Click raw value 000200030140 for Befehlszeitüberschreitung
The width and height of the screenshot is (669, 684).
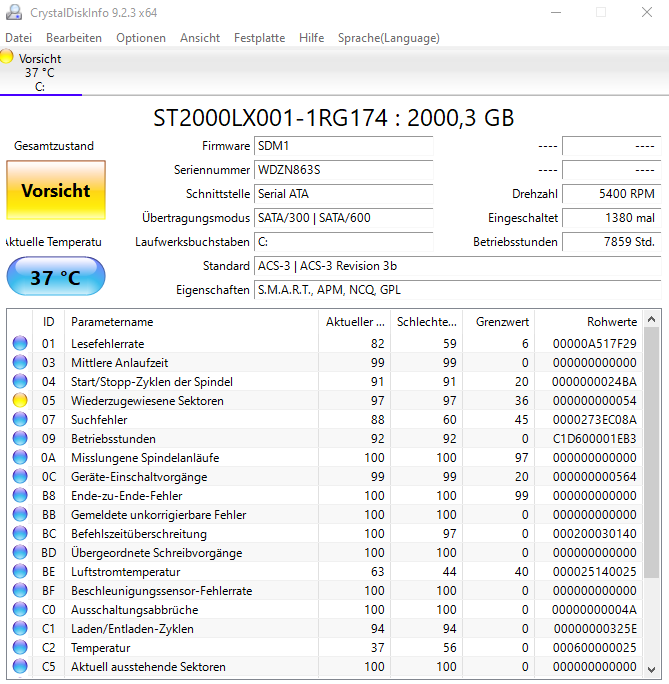[x=595, y=534]
